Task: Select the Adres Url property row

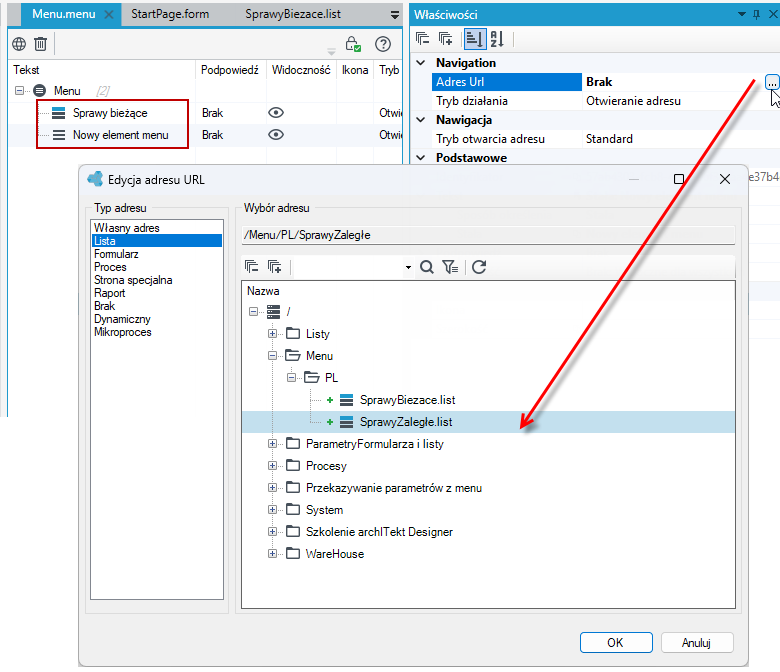Action: point(506,82)
